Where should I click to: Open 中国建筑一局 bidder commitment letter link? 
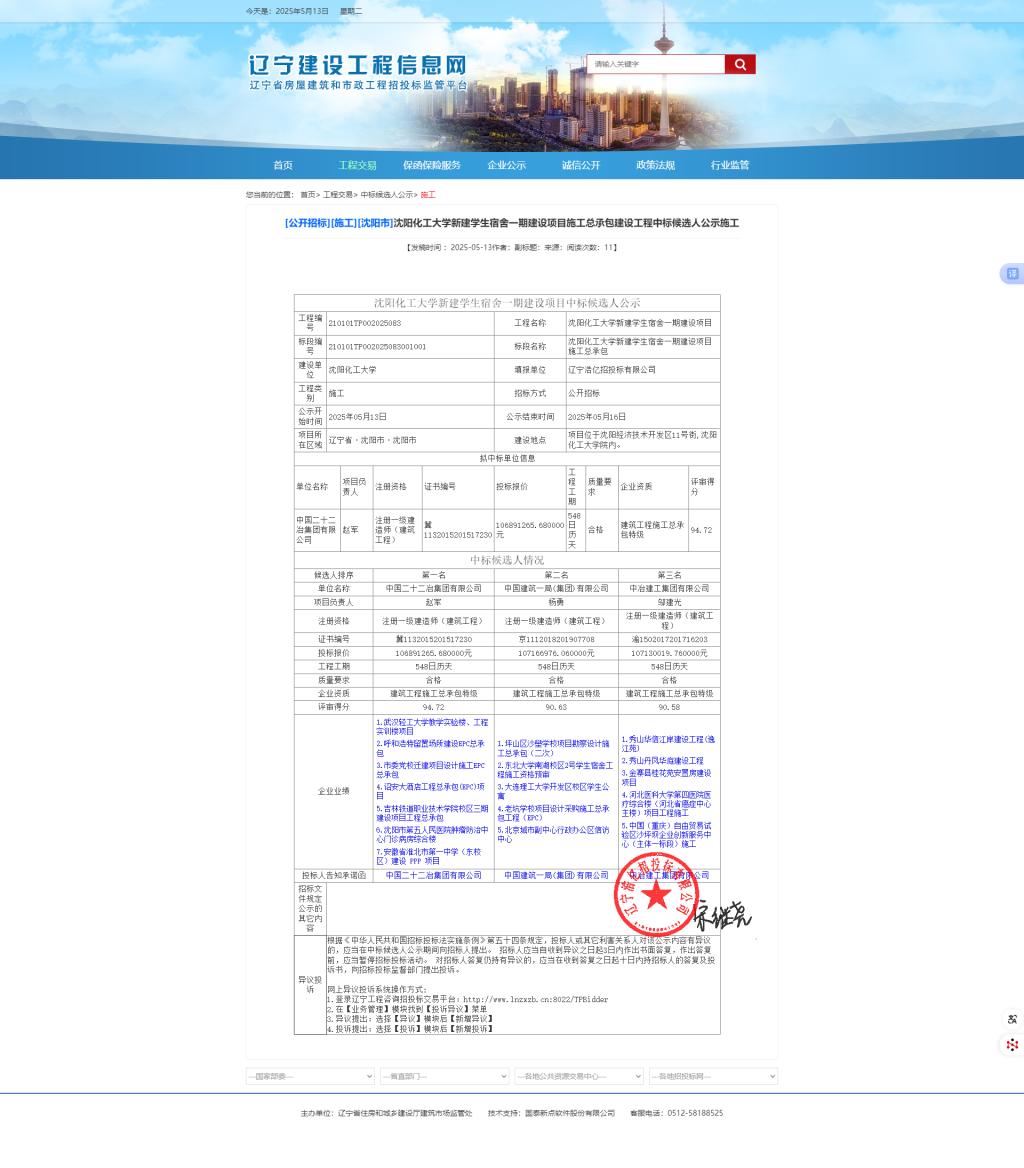coord(556,875)
